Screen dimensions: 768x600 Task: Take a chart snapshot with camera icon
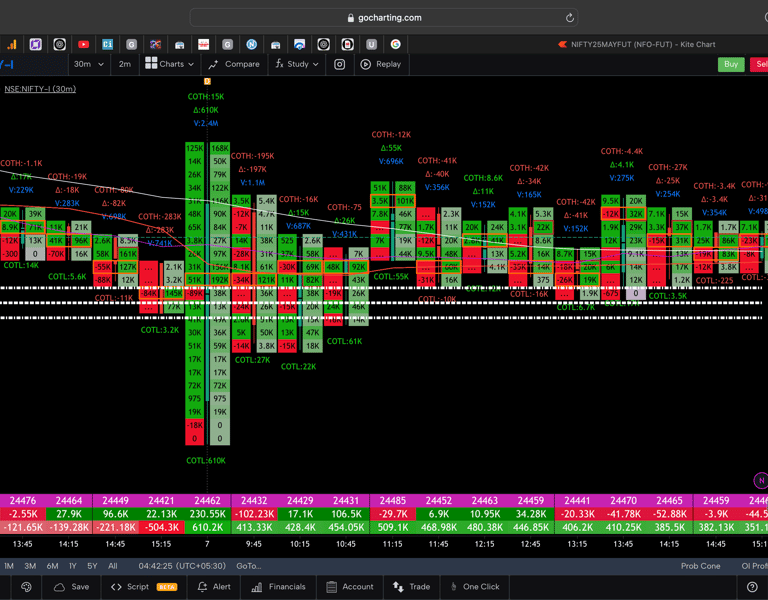pyautogui.click(x=339, y=64)
